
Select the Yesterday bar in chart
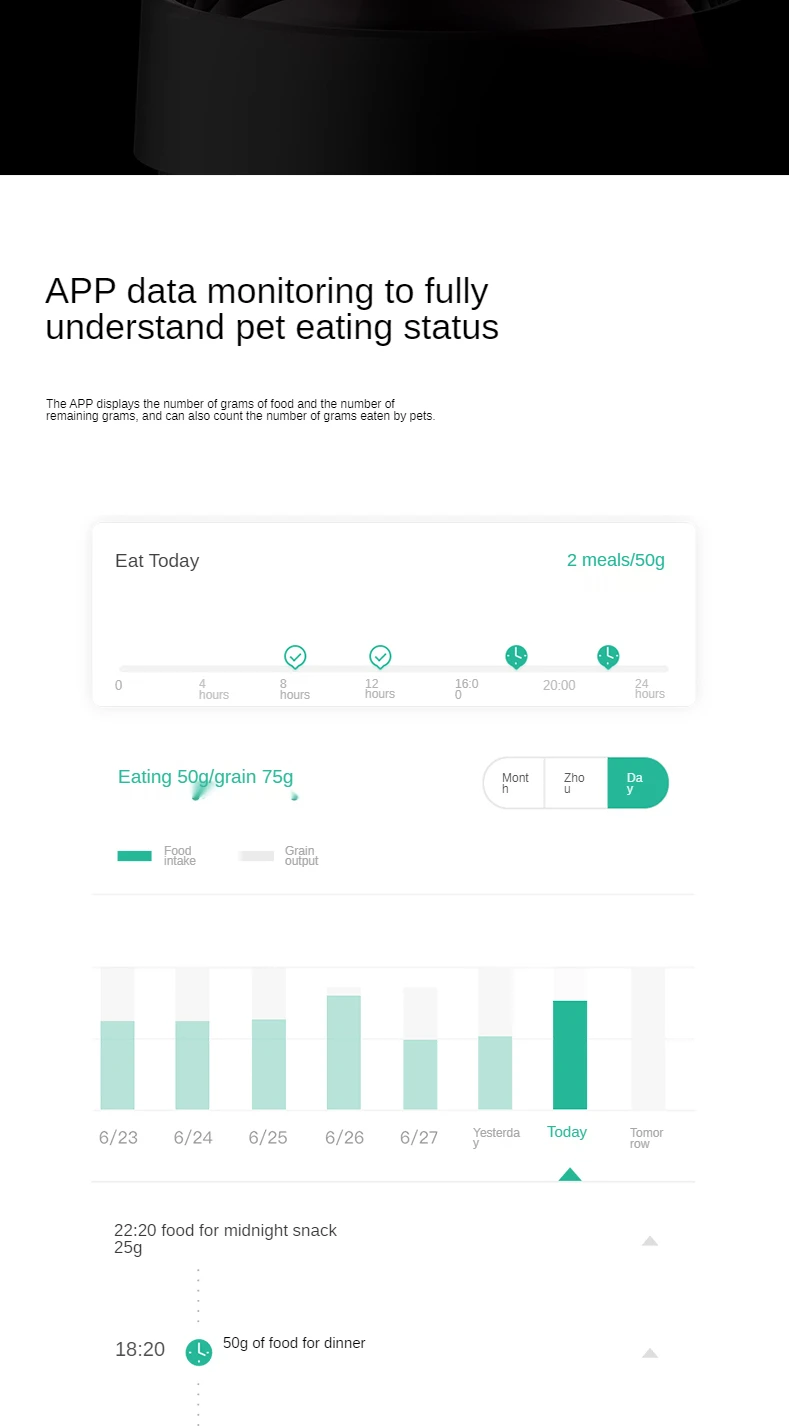(x=495, y=1072)
